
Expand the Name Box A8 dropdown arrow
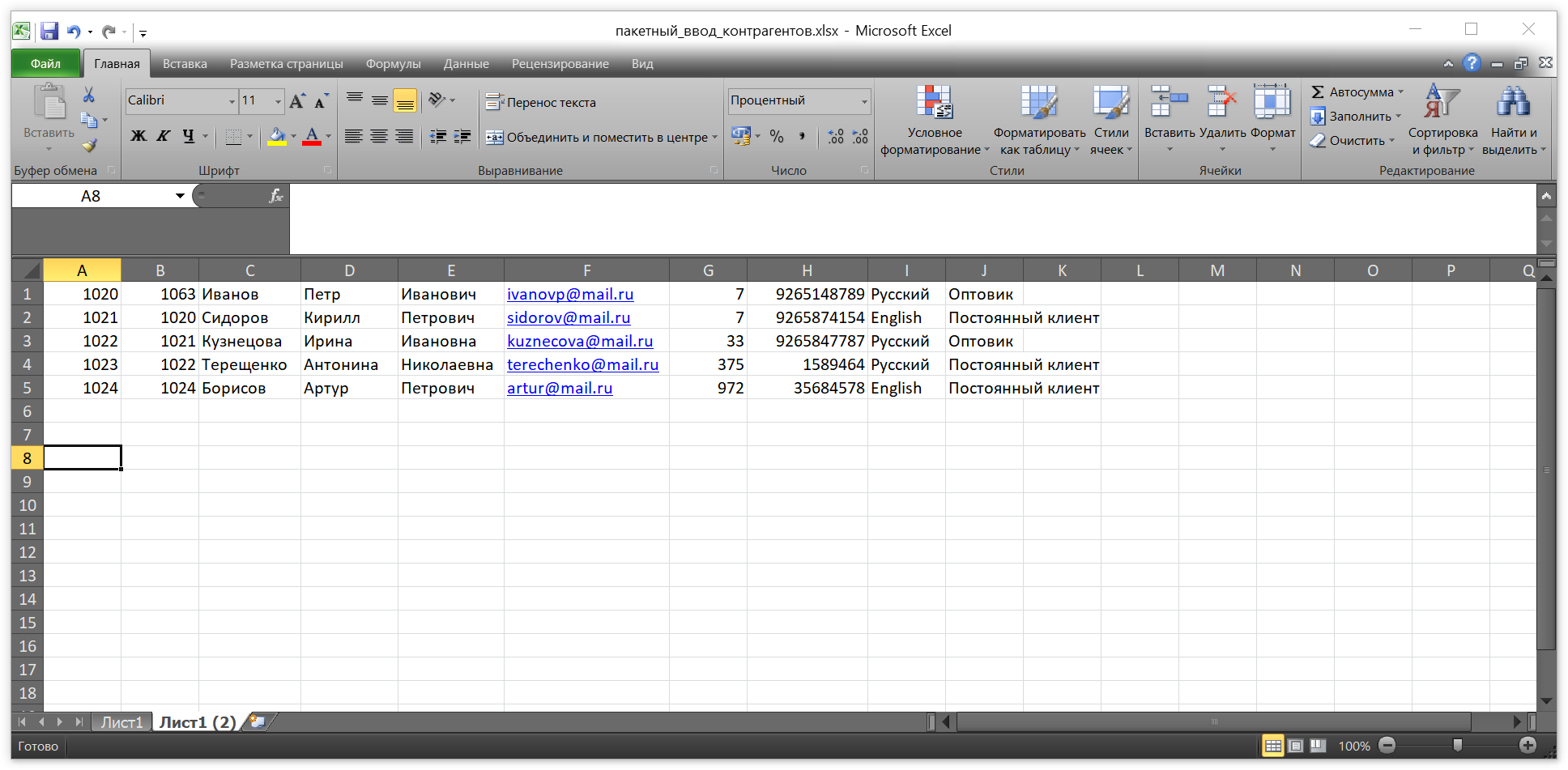[x=180, y=196]
